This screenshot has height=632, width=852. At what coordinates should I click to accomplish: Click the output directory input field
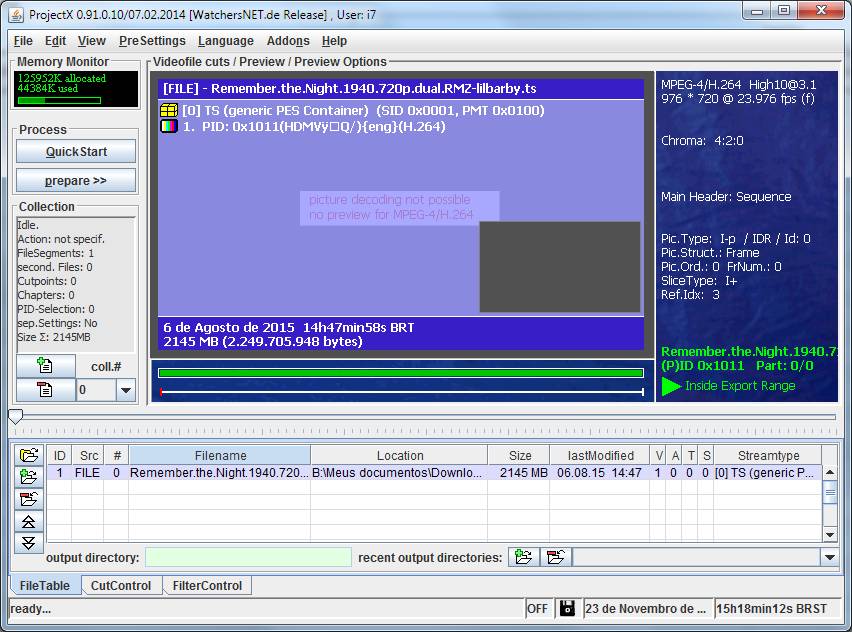coord(248,557)
